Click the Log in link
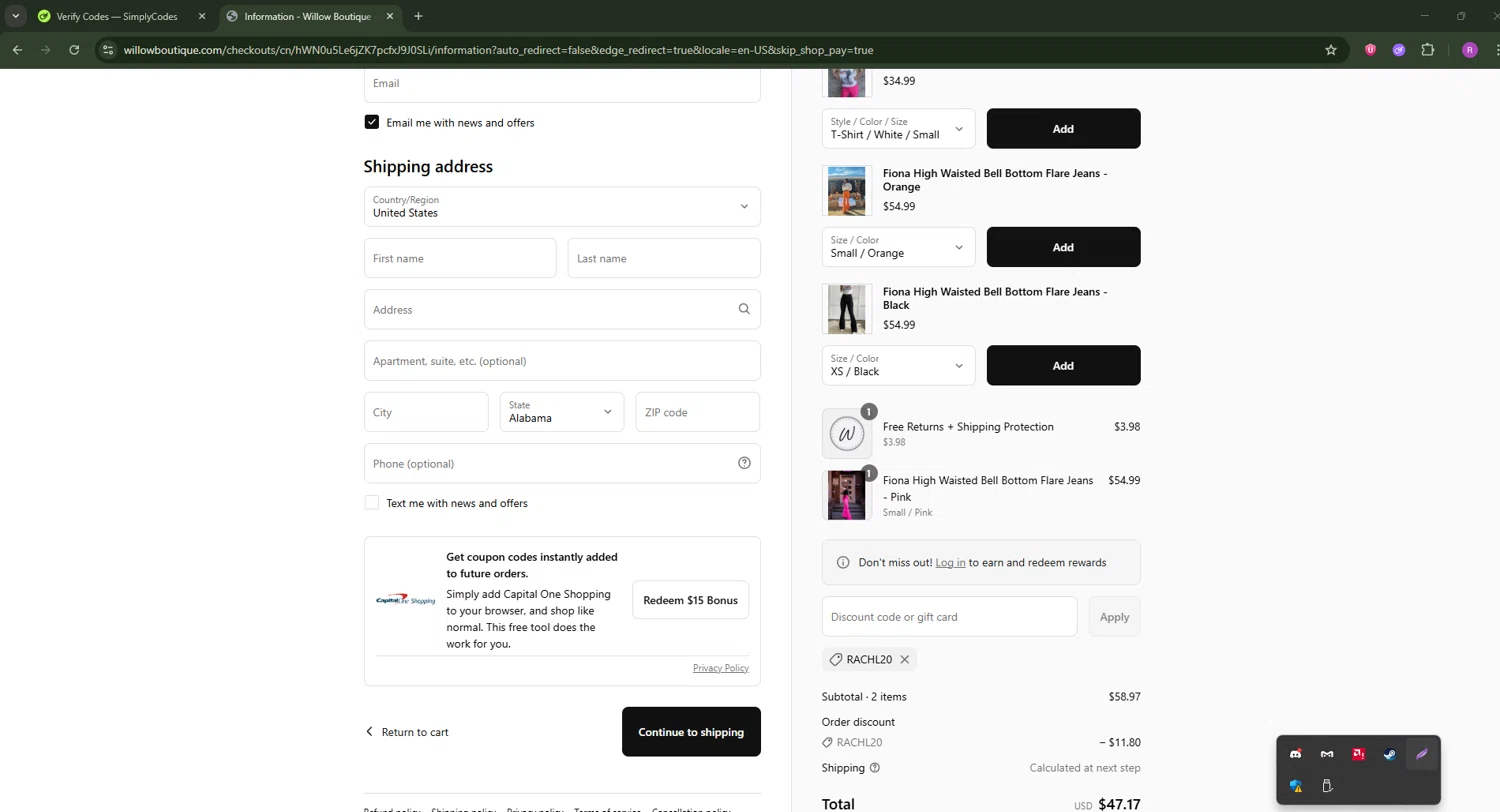 (x=950, y=562)
